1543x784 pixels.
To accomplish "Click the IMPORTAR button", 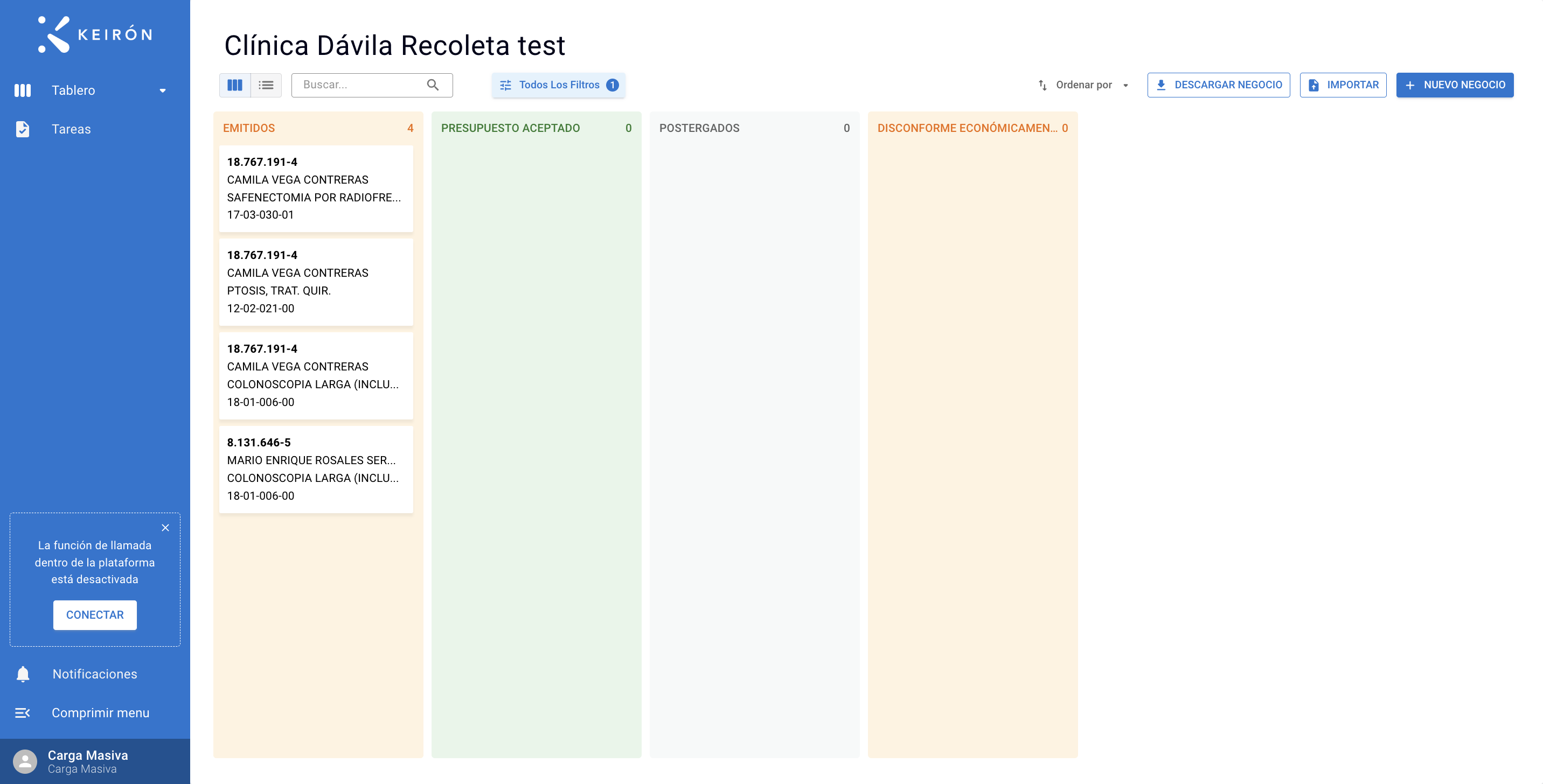I will coord(1343,85).
